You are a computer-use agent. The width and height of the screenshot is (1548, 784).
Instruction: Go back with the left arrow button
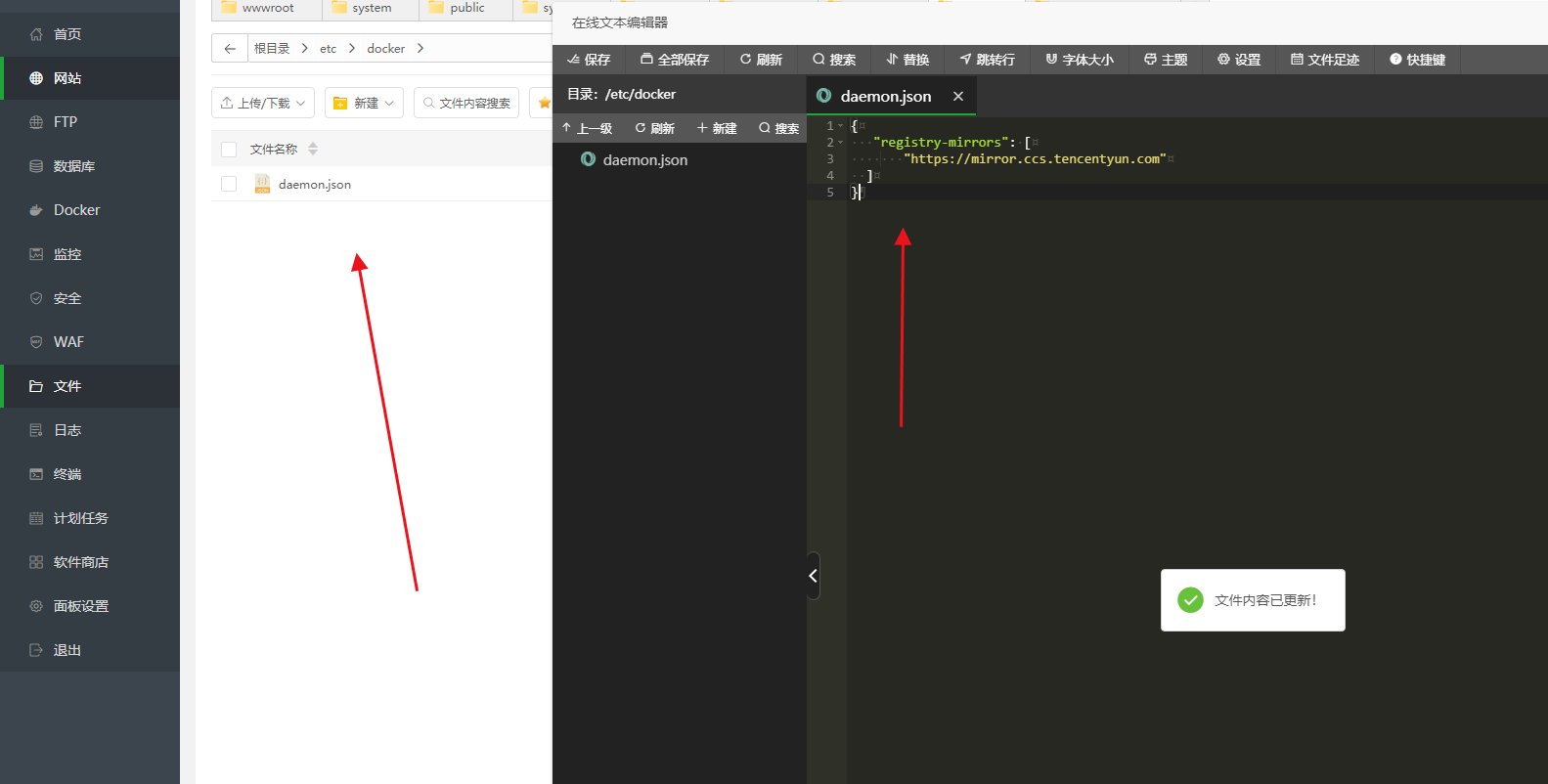click(230, 48)
